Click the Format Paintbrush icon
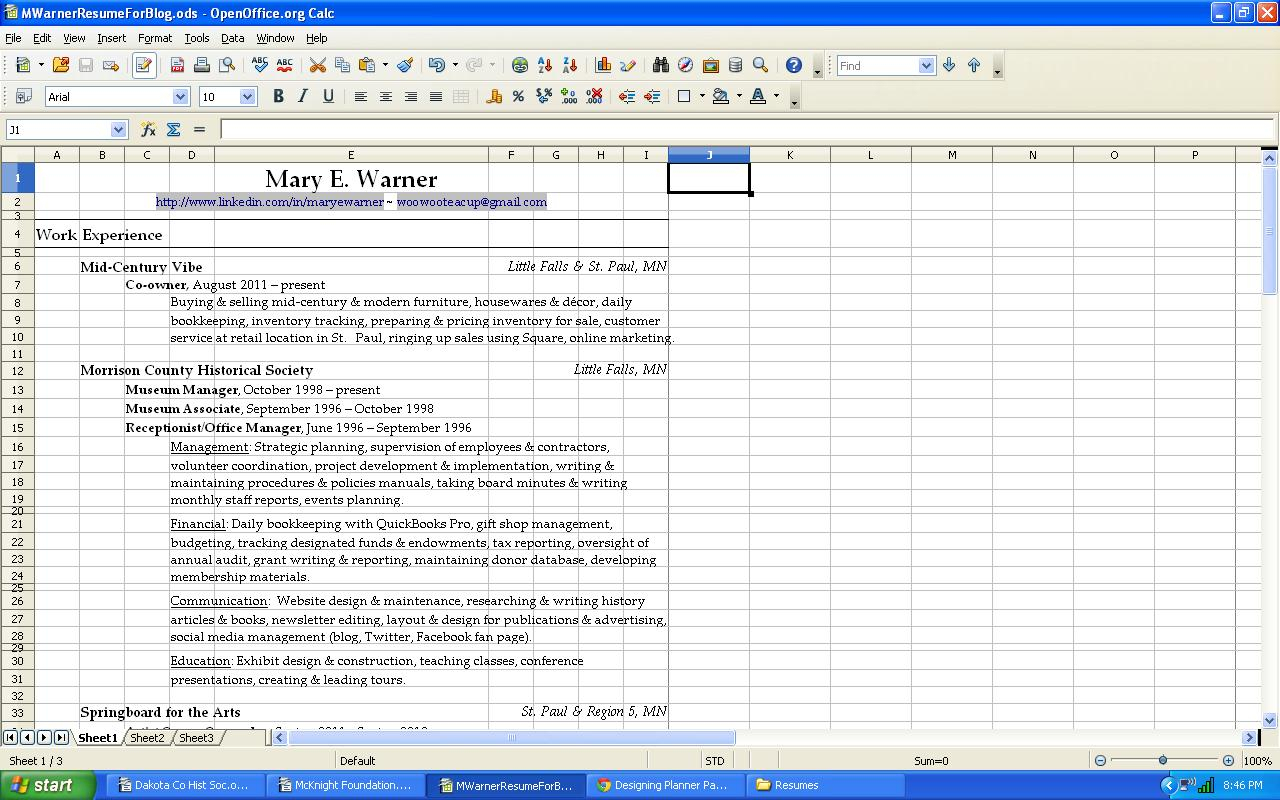 405,65
